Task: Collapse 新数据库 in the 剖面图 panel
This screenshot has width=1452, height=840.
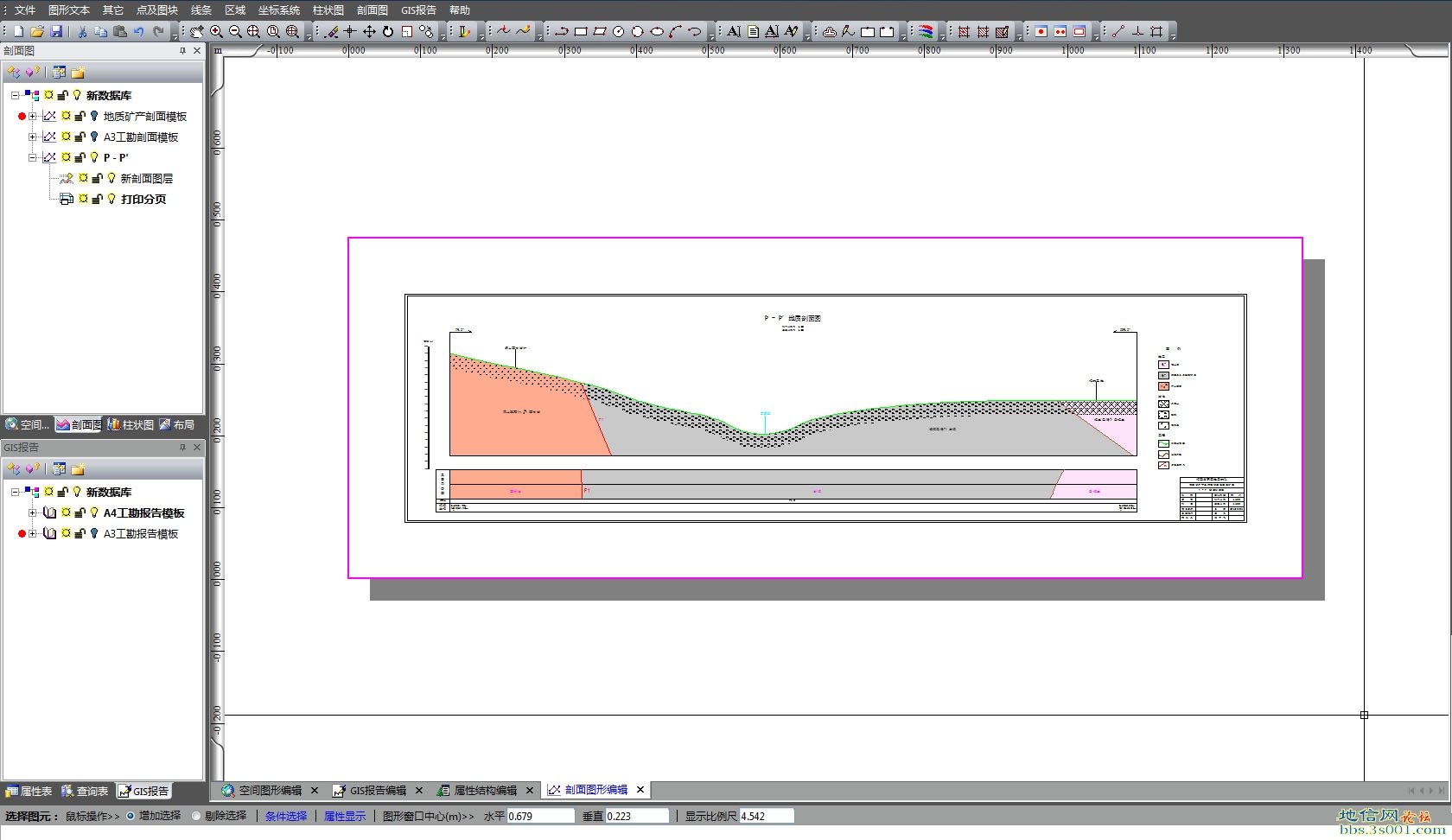Action: [x=15, y=95]
